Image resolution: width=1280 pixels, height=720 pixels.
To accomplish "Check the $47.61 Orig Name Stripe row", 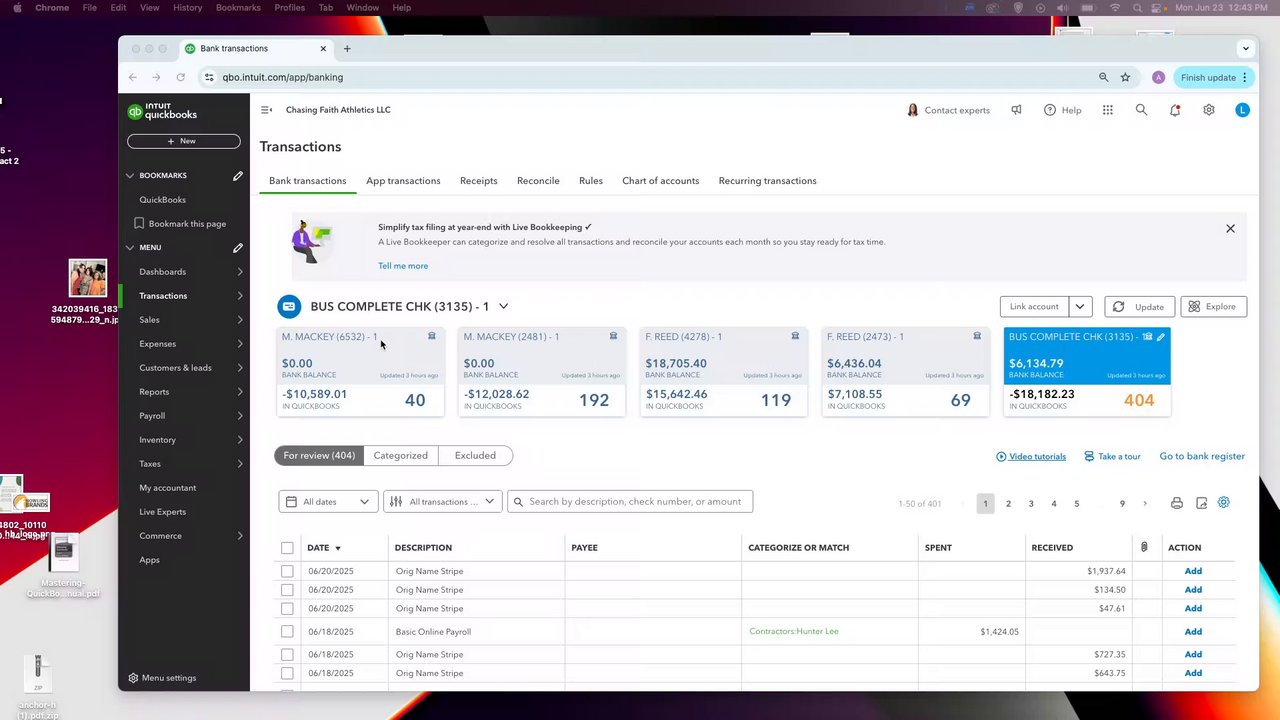I will 287,608.
